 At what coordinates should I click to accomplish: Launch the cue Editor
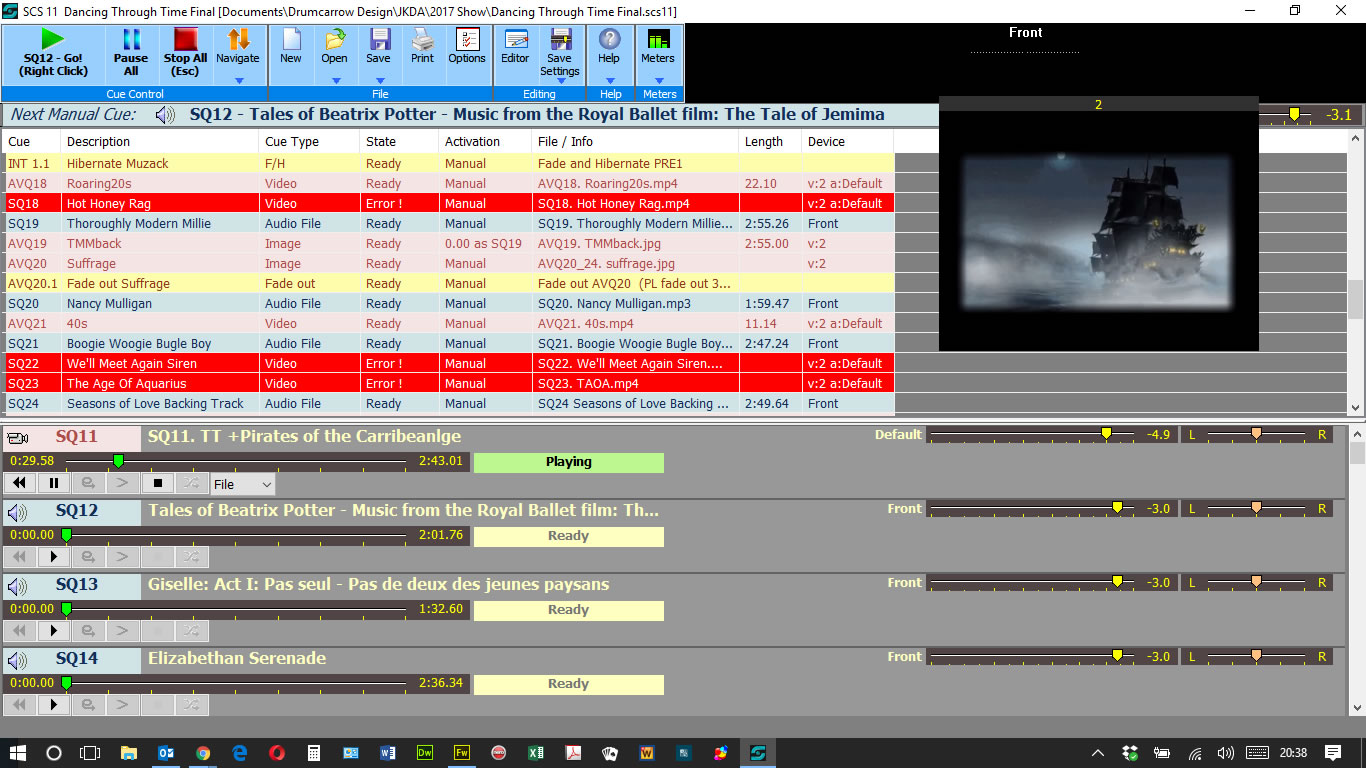515,47
